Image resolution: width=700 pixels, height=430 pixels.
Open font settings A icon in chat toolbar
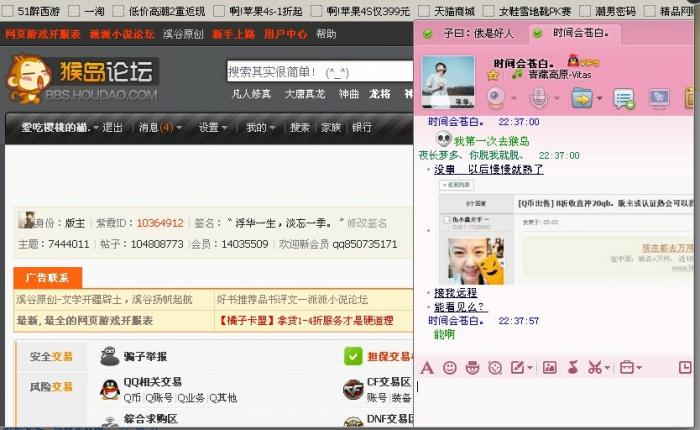427,368
